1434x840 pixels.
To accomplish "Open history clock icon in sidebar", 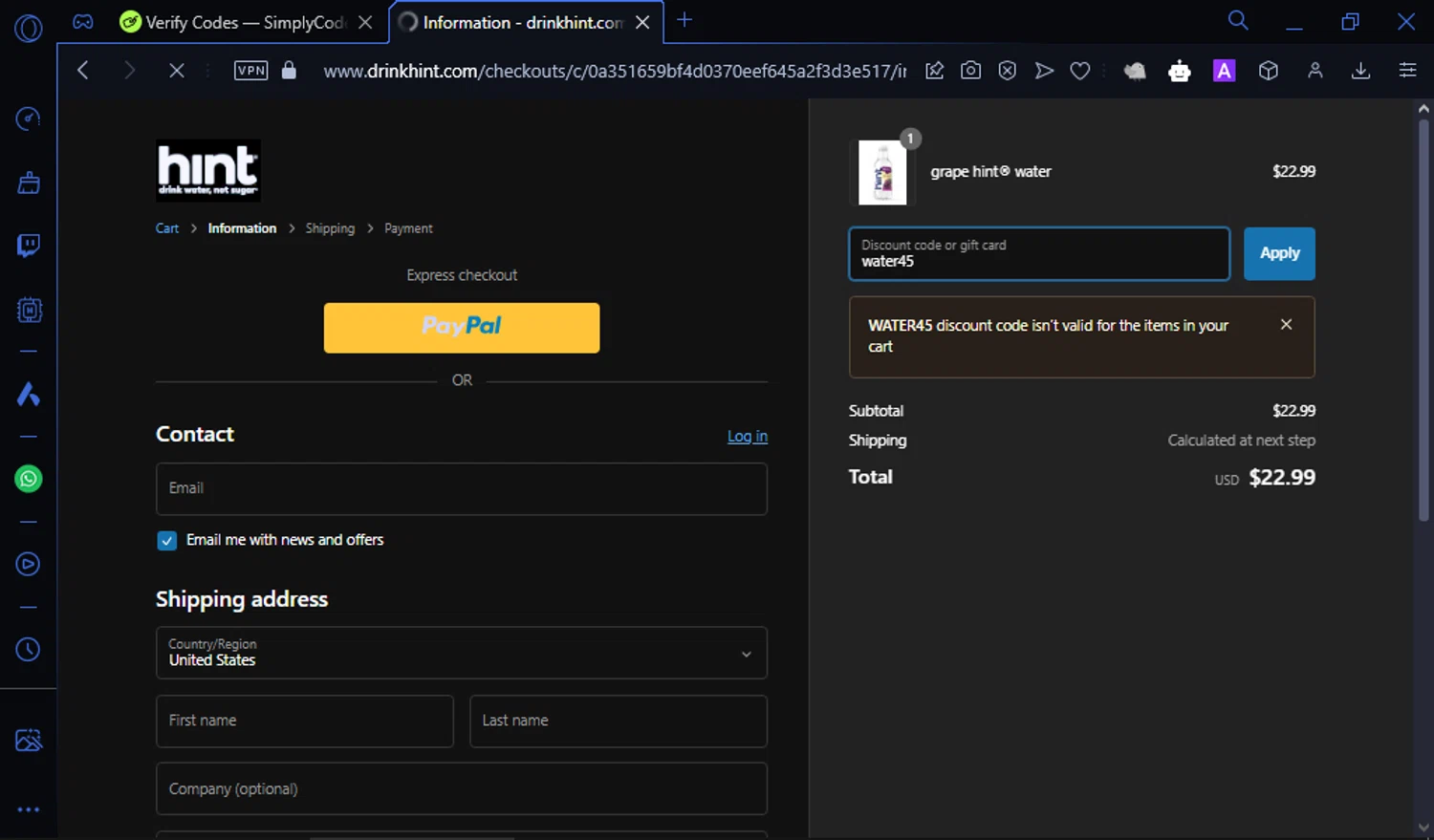I will click(29, 650).
